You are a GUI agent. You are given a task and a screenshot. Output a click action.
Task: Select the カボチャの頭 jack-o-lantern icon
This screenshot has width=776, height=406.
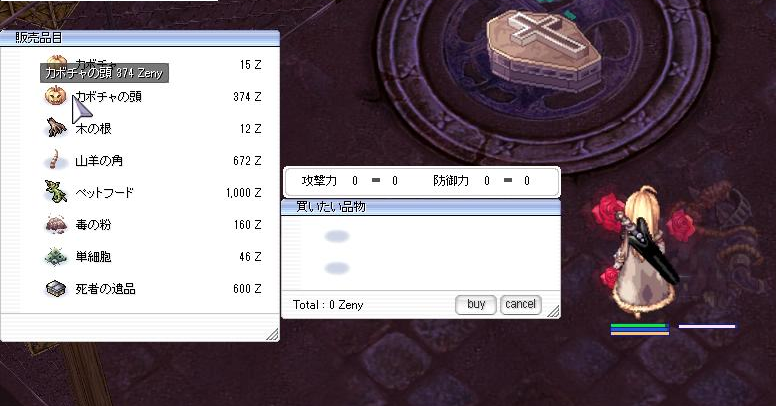[56, 97]
